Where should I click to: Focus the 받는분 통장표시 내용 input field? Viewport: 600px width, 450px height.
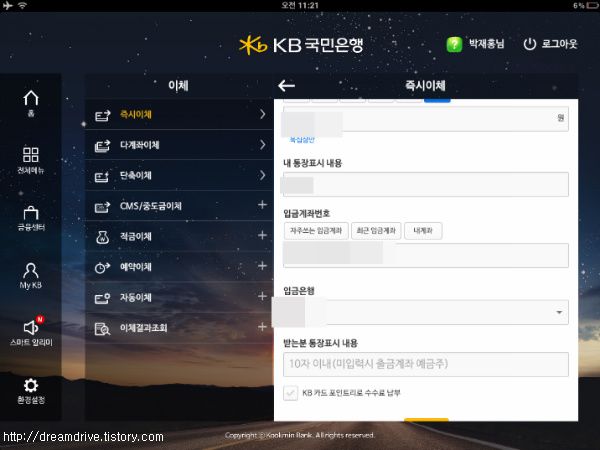[x=426, y=364]
